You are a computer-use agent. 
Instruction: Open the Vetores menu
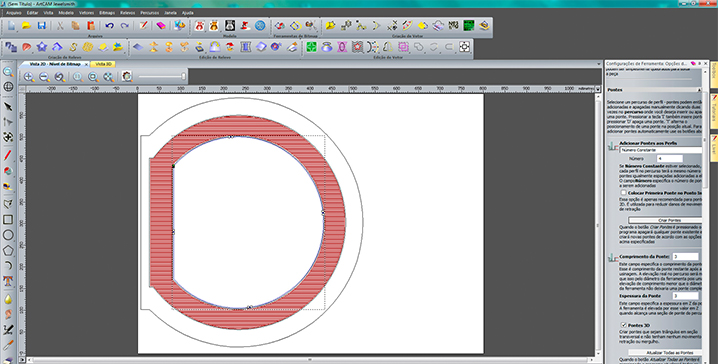pyautogui.click(x=87, y=13)
